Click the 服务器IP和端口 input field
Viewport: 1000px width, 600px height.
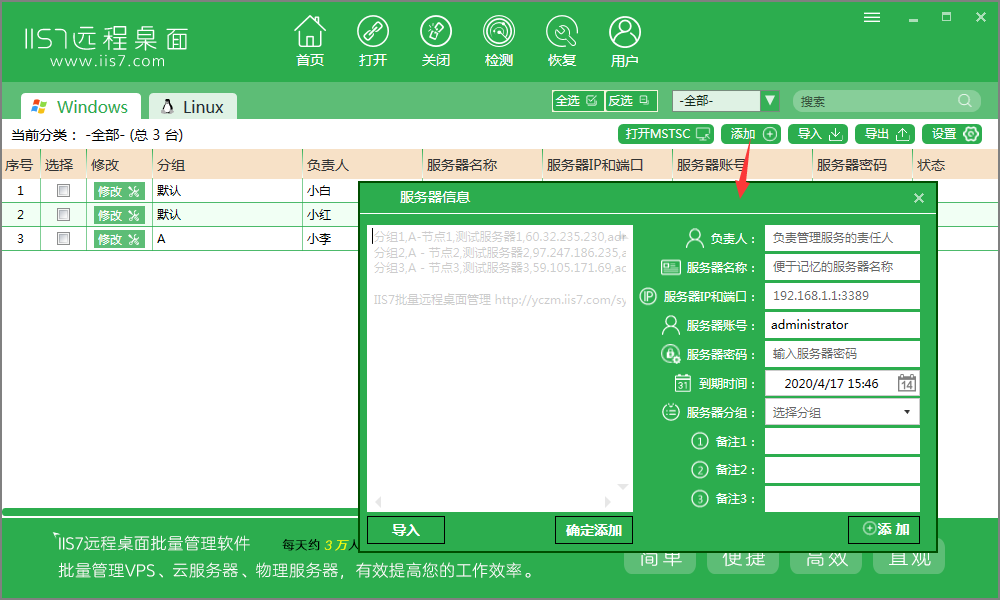842,296
